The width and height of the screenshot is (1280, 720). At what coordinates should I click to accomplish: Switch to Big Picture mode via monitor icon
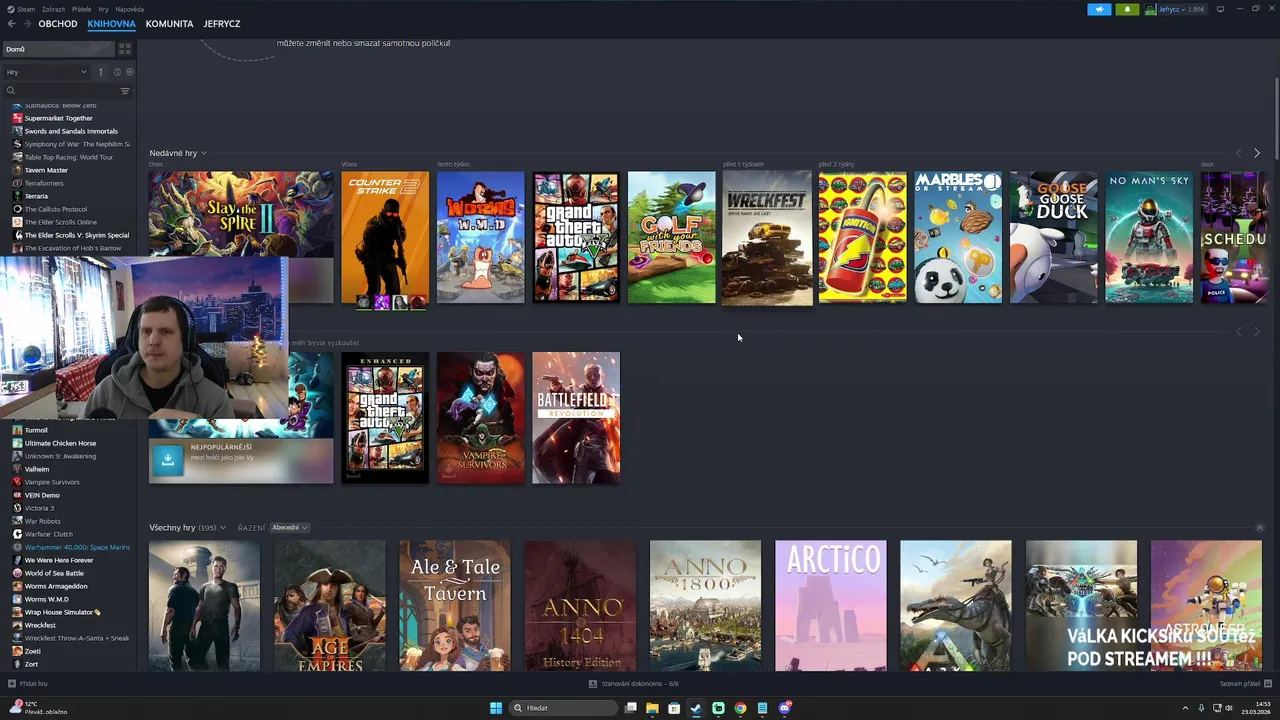point(1220,9)
